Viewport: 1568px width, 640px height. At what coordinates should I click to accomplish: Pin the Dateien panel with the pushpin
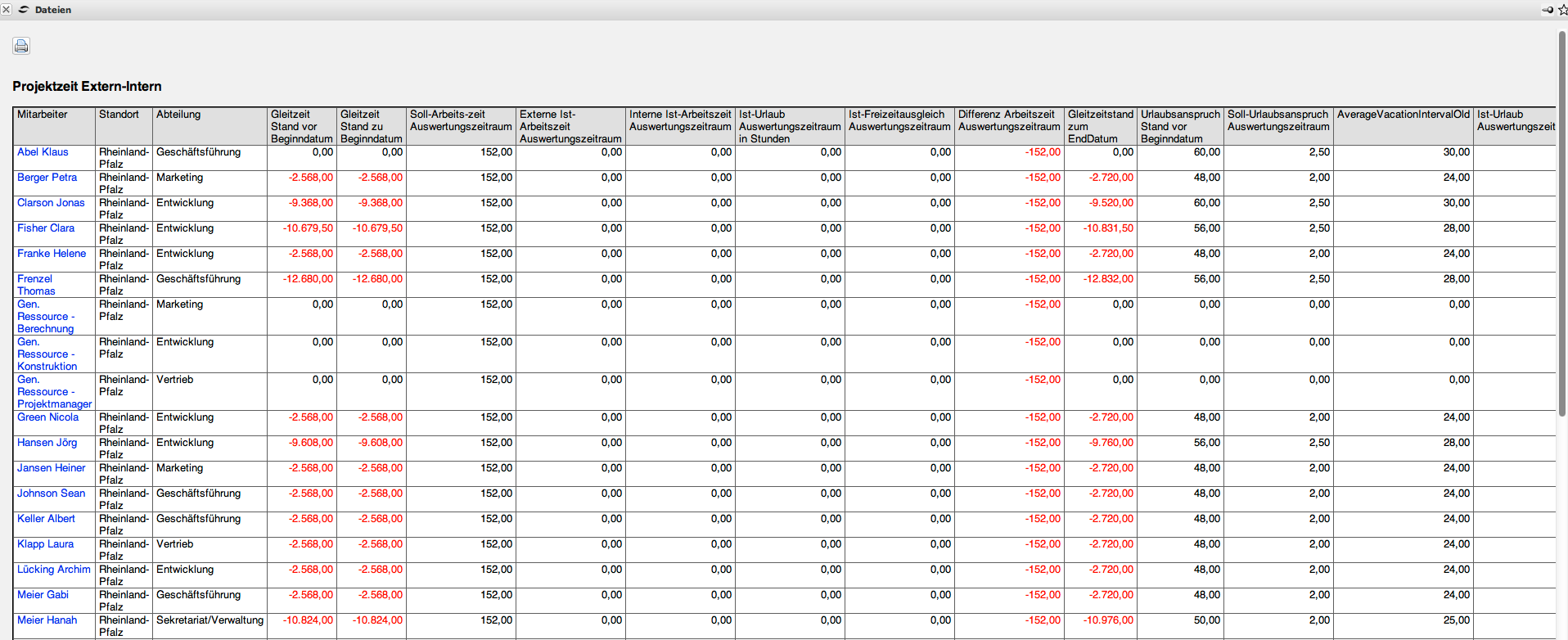1547,10
